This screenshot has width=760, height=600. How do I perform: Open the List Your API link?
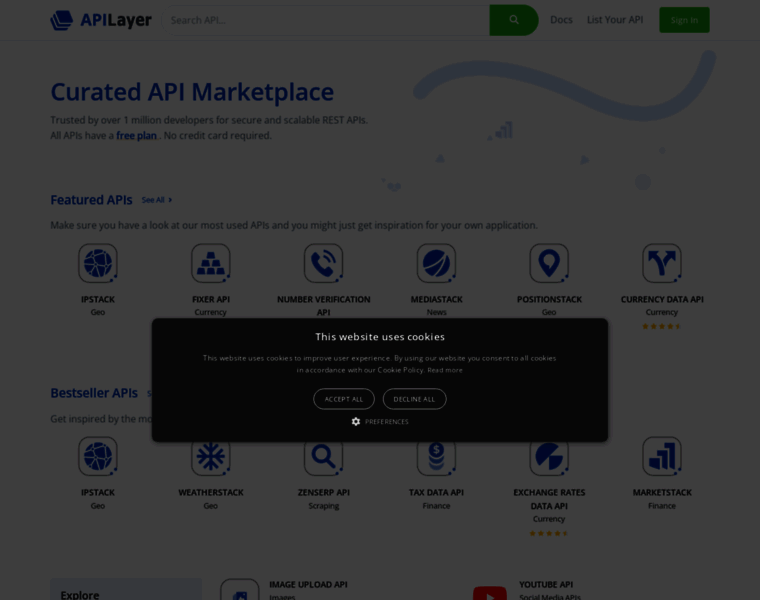click(615, 20)
